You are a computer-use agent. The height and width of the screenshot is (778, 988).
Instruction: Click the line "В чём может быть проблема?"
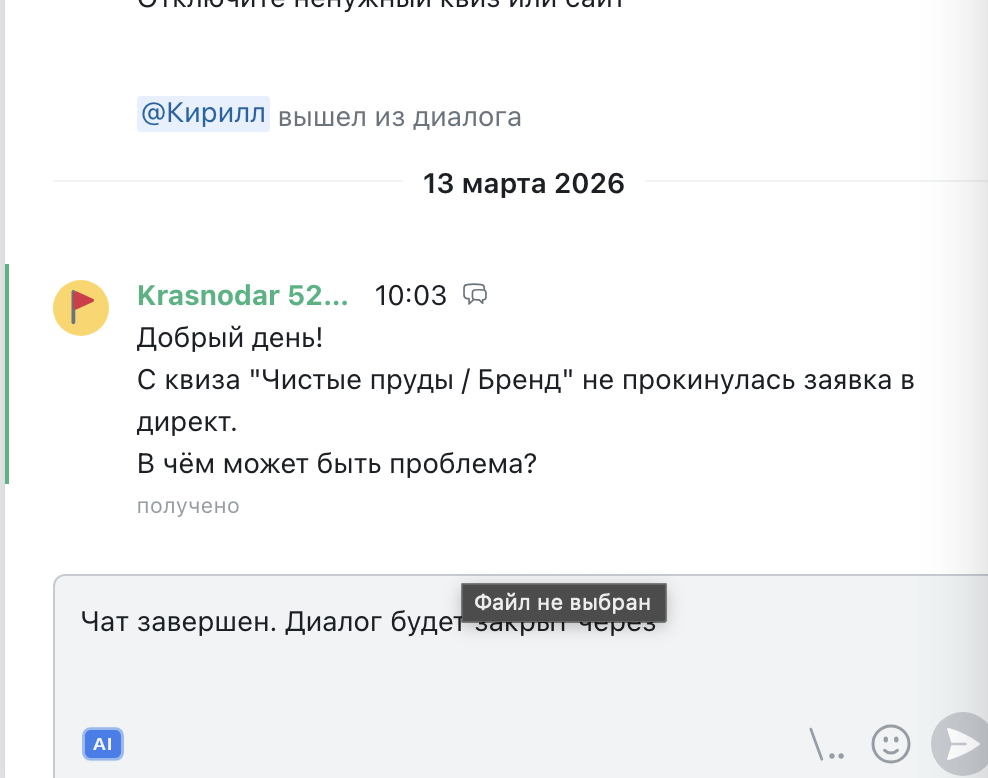point(336,464)
